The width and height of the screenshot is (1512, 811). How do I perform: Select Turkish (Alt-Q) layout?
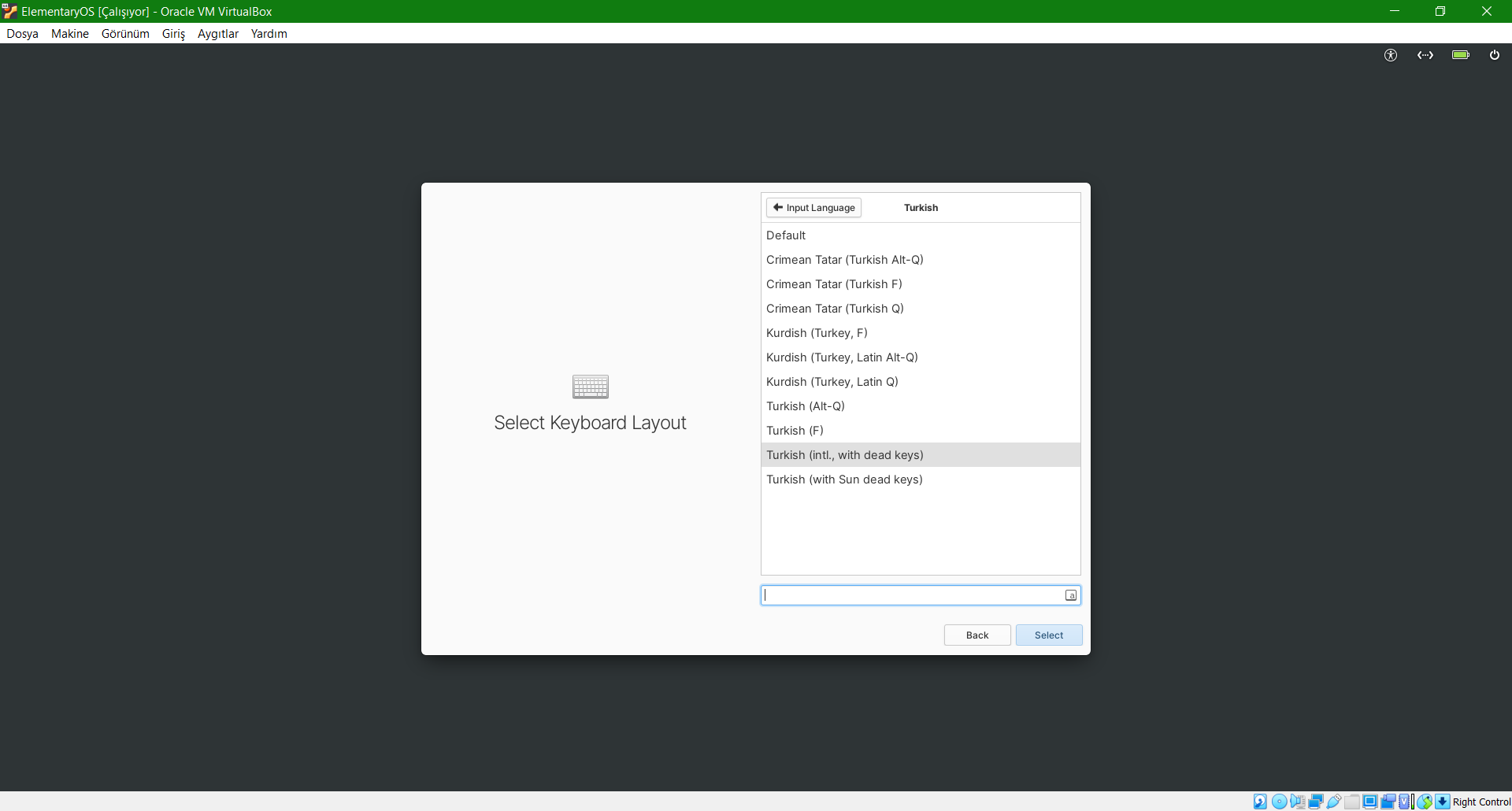[921, 406]
